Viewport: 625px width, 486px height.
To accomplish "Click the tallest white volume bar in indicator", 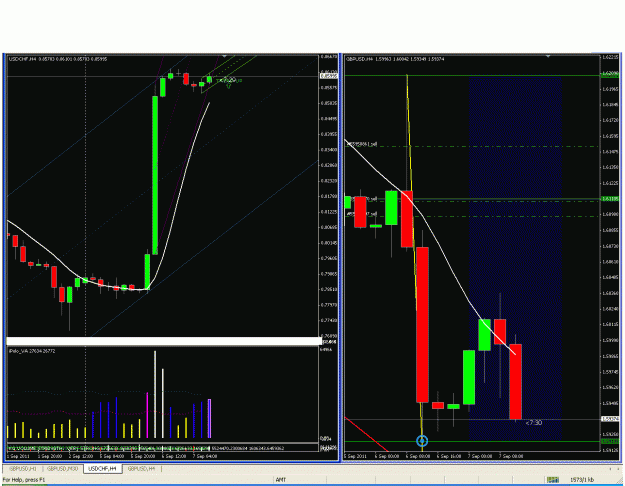I will 155,394.
